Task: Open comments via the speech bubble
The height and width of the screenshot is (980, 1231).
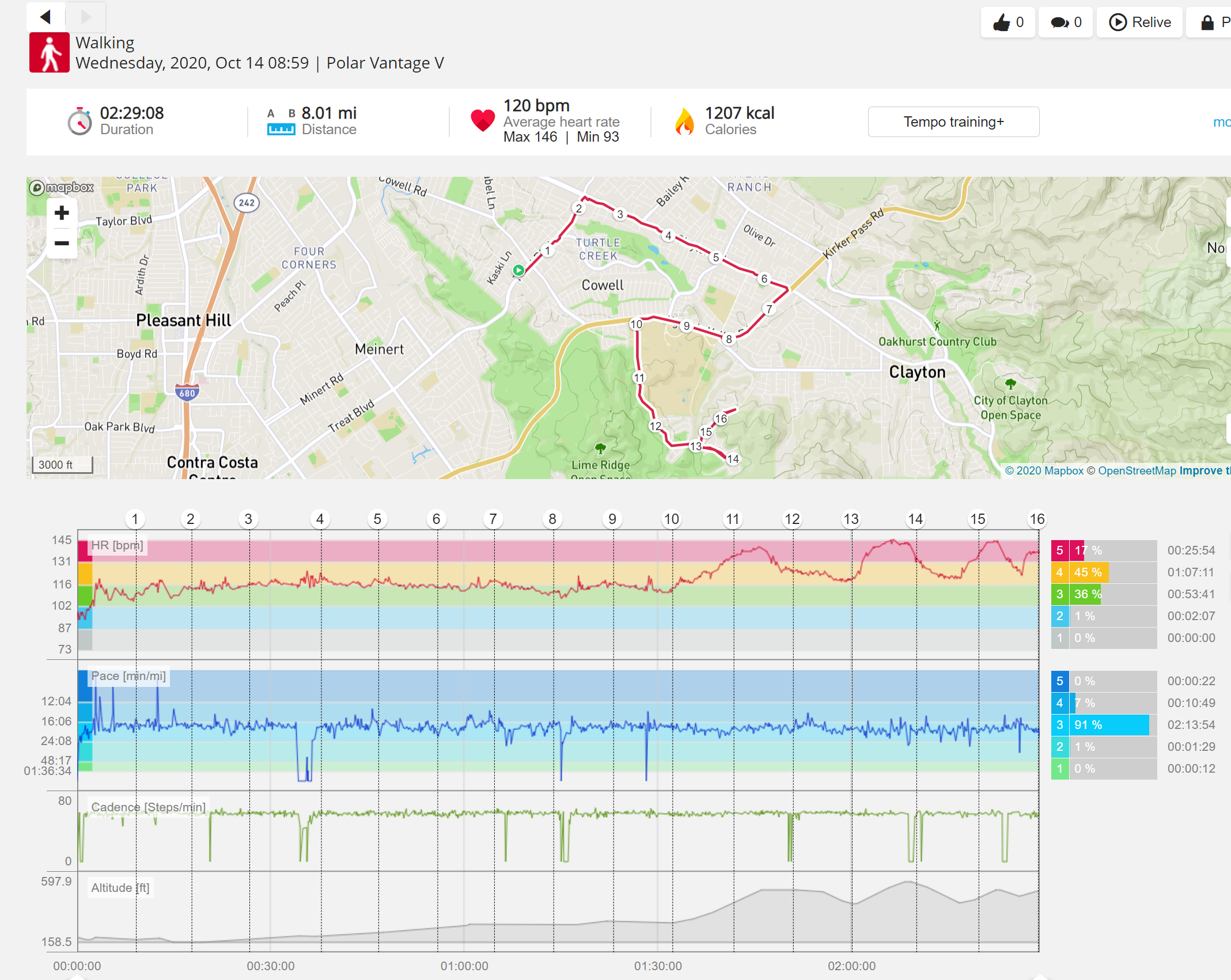Action: coord(1066,22)
